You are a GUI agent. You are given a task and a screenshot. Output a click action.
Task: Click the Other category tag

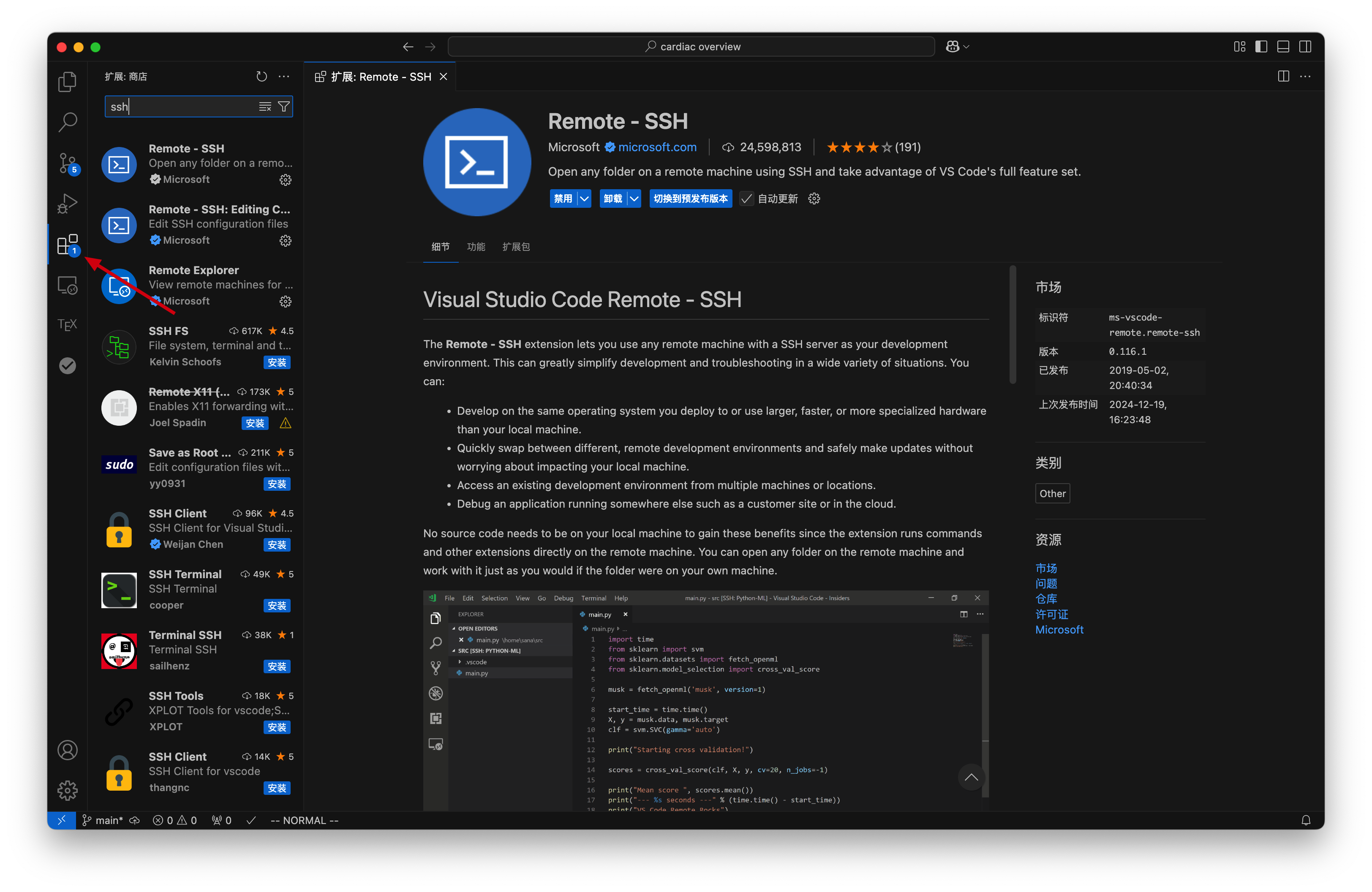(1052, 494)
